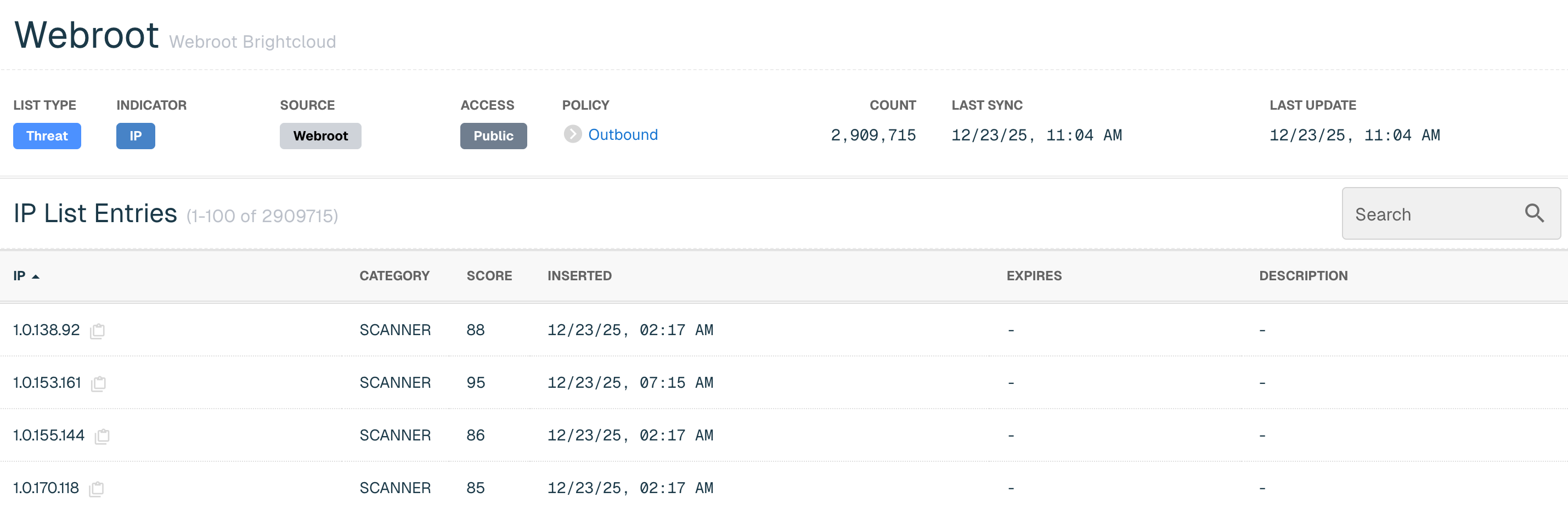Sort table by EXPIRES column header
Screen dimensions: 1568x509
(x=1034, y=276)
